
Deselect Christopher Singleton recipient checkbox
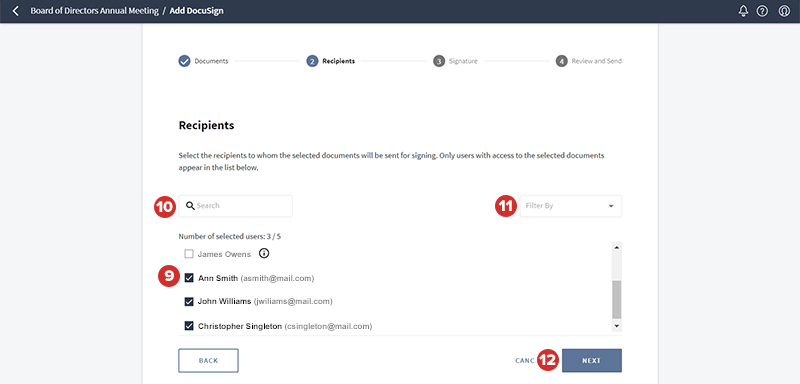coord(189,325)
